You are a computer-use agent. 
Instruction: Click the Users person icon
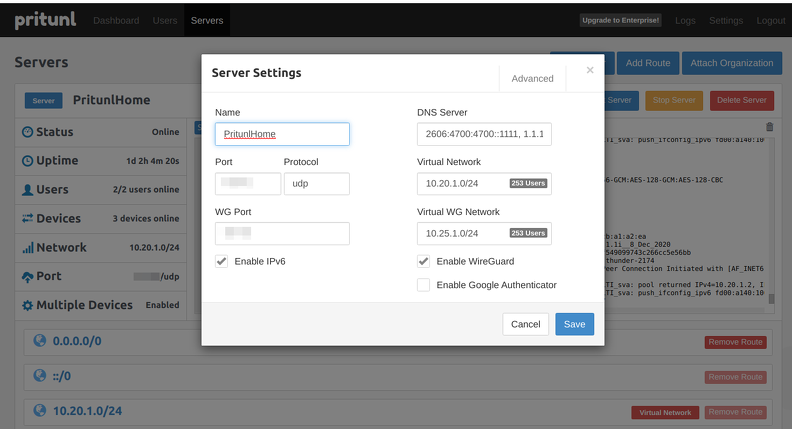[27, 189]
